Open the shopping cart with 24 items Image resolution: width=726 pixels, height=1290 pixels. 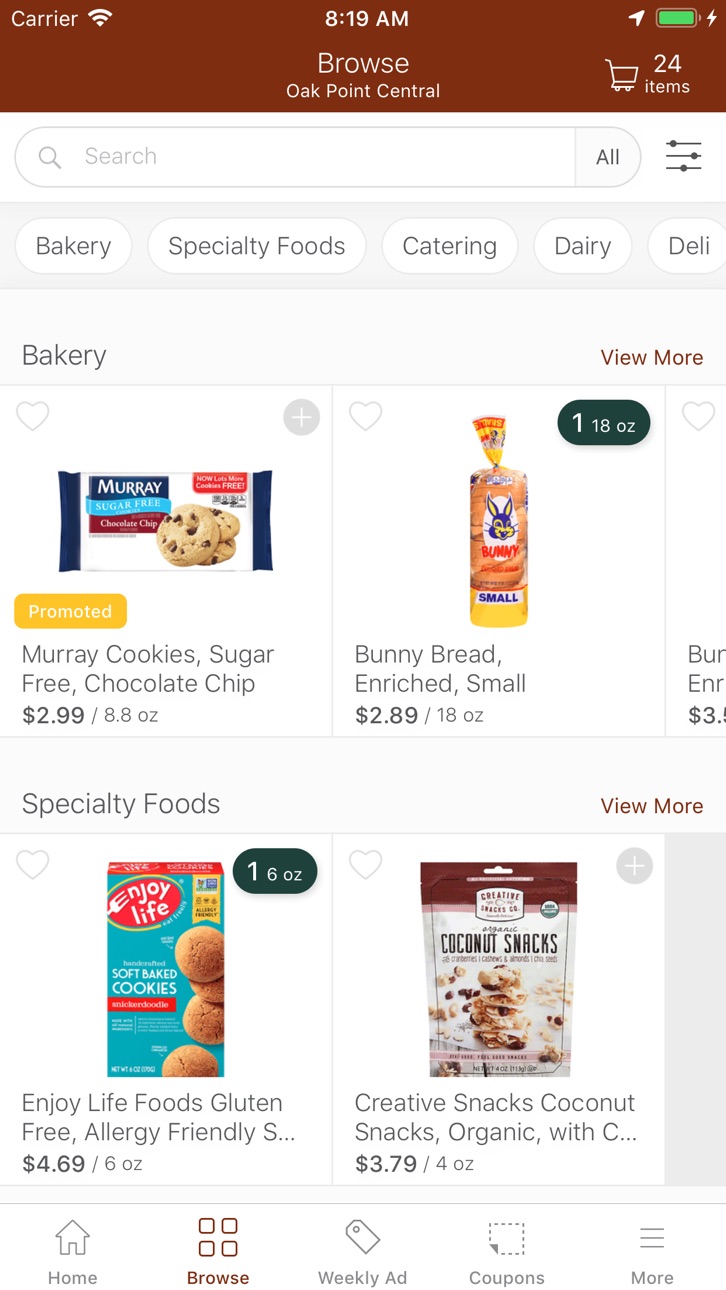[648, 75]
